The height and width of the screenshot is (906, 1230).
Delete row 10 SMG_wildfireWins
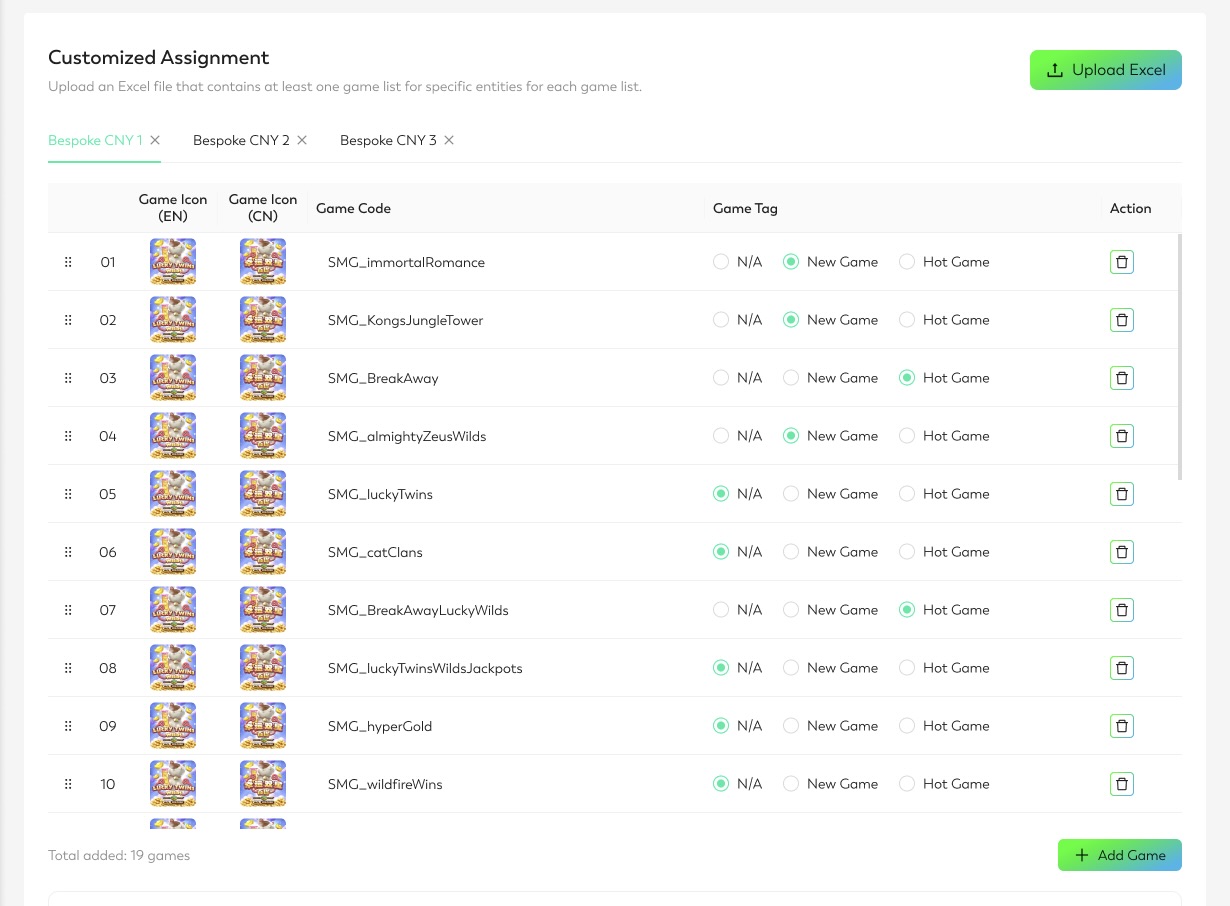click(1121, 784)
